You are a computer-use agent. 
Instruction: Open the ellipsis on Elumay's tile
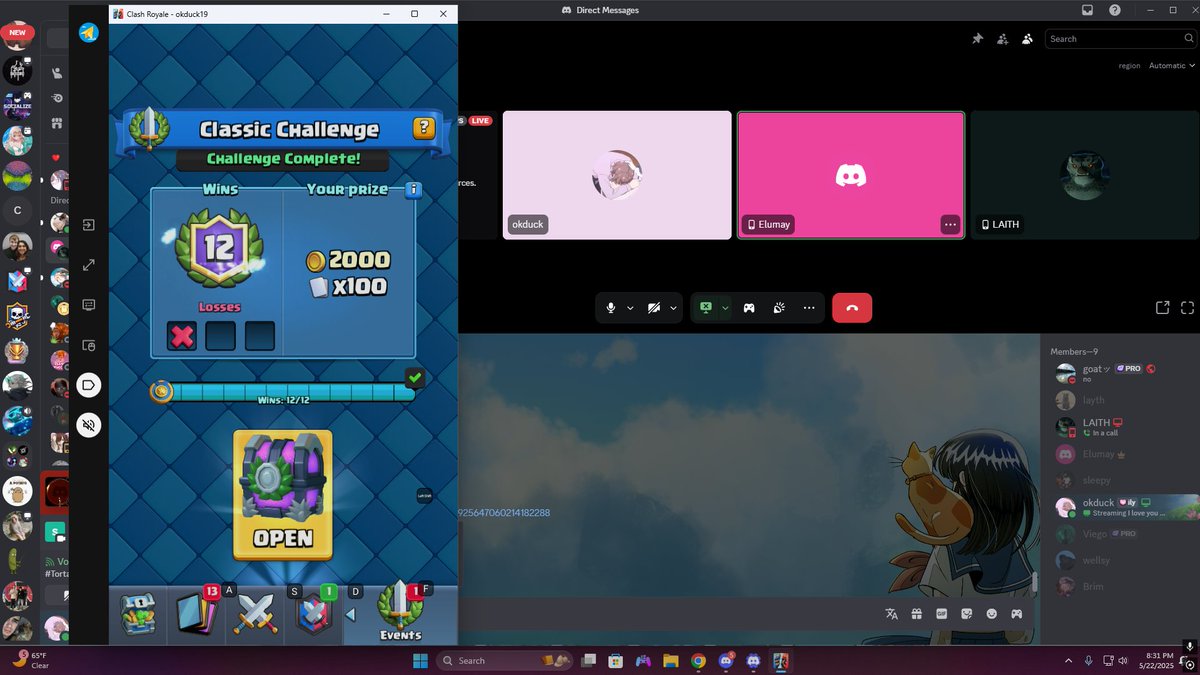click(x=950, y=224)
